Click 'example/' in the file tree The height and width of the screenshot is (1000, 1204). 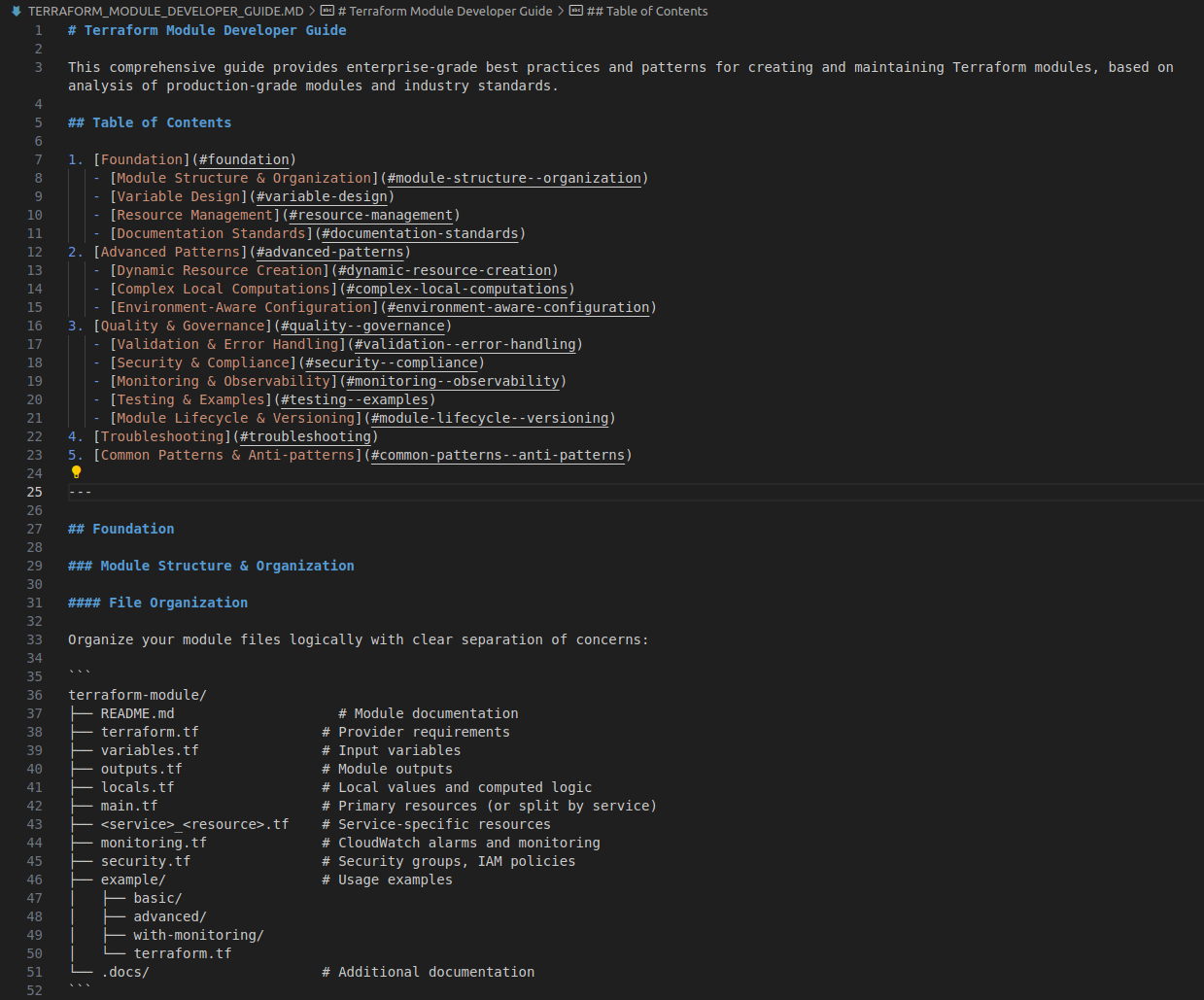coord(133,879)
